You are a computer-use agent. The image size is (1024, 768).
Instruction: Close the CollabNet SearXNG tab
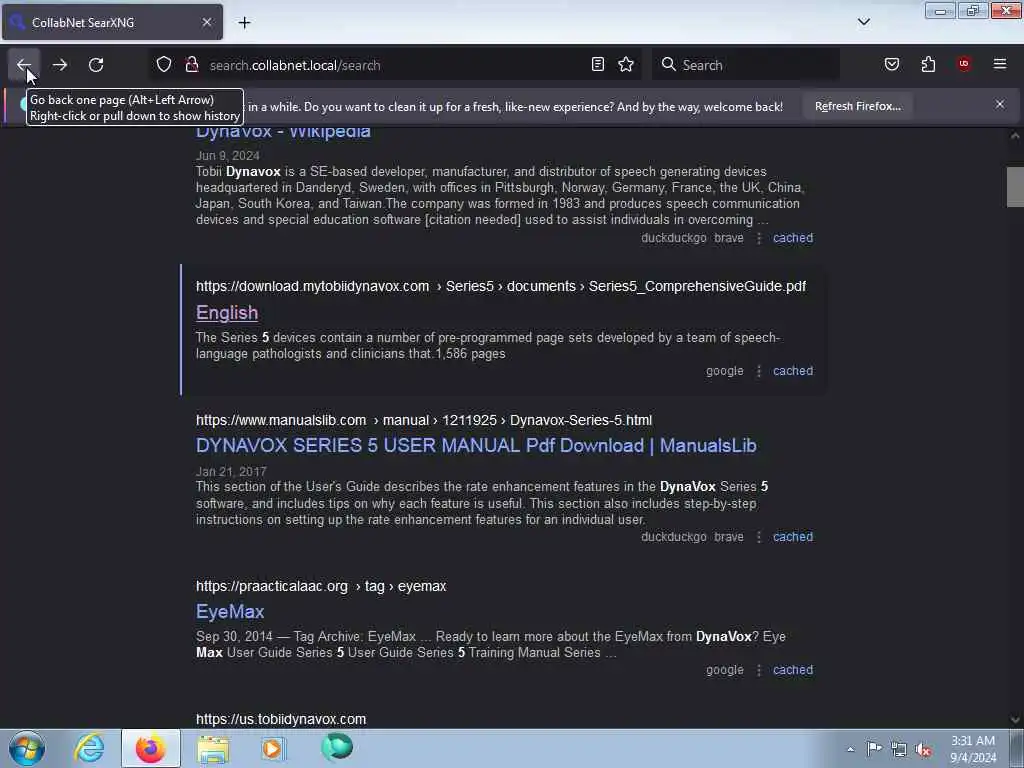206,22
